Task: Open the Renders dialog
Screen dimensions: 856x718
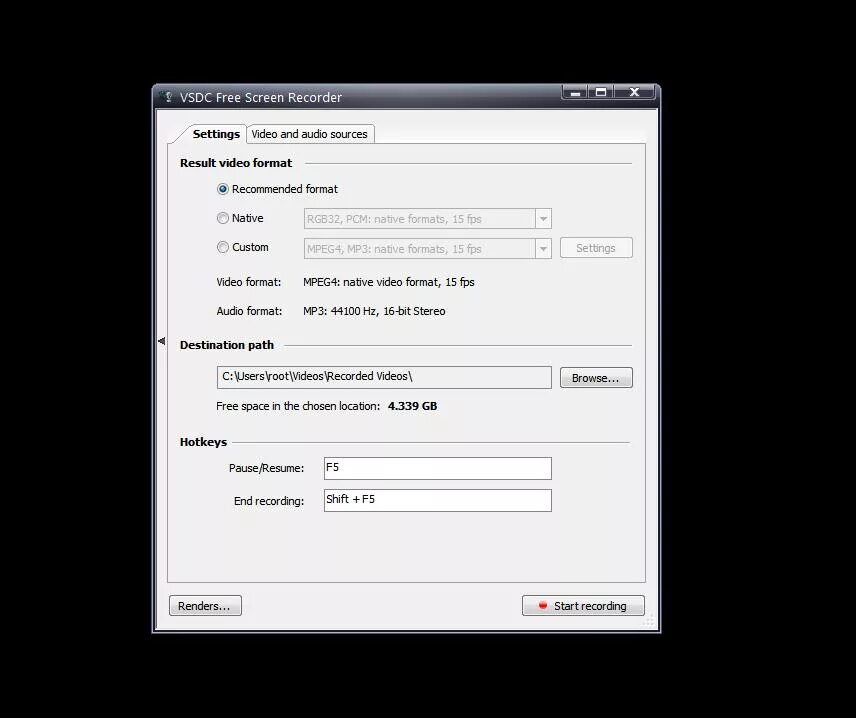Action: click(x=205, y=605)
